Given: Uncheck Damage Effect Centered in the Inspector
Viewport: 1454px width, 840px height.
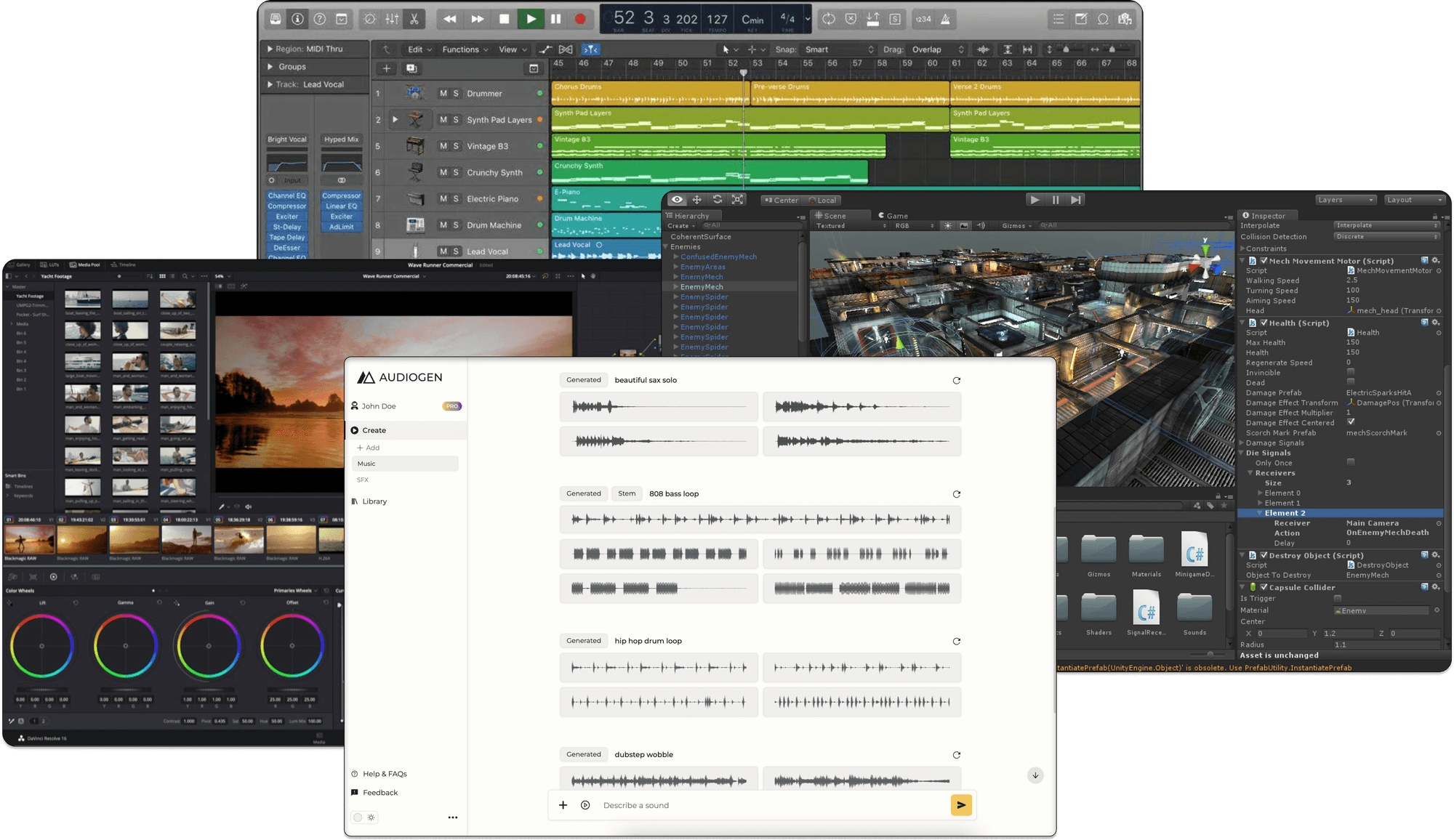Looking at the screenshot, I should 1350,422.
